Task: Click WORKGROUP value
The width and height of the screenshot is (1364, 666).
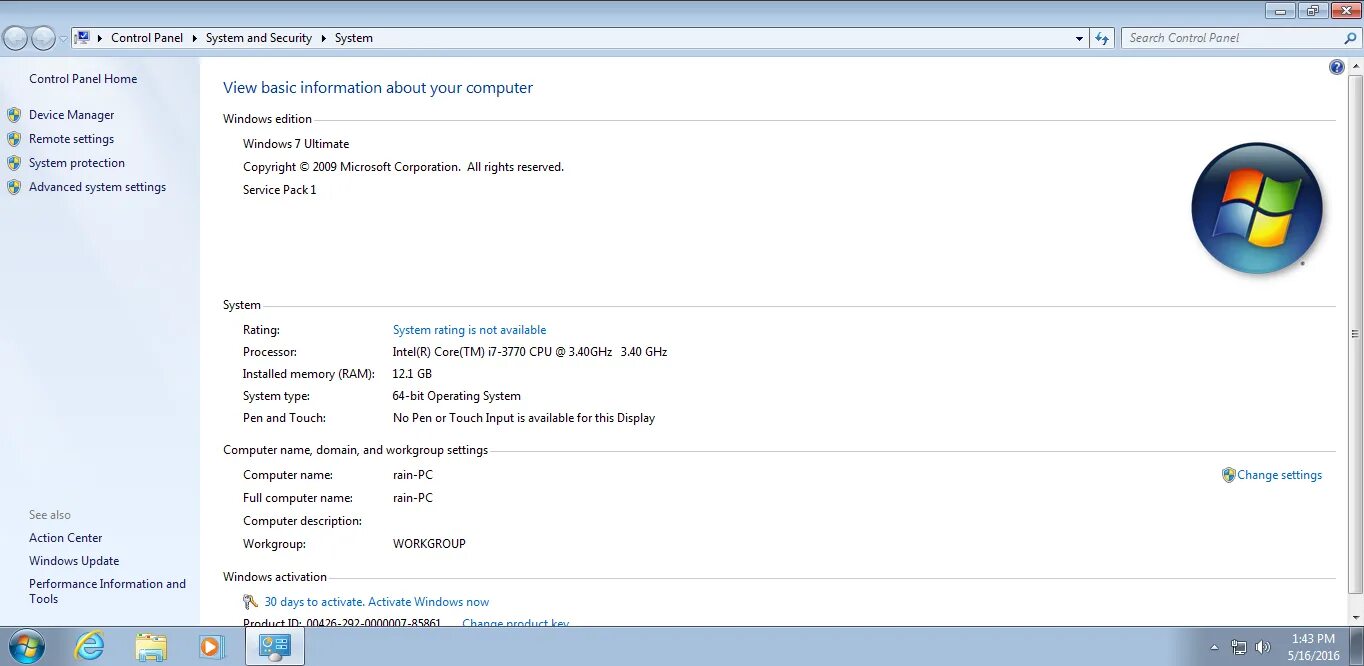Action: pyautogui.click(x=429, y=544)
